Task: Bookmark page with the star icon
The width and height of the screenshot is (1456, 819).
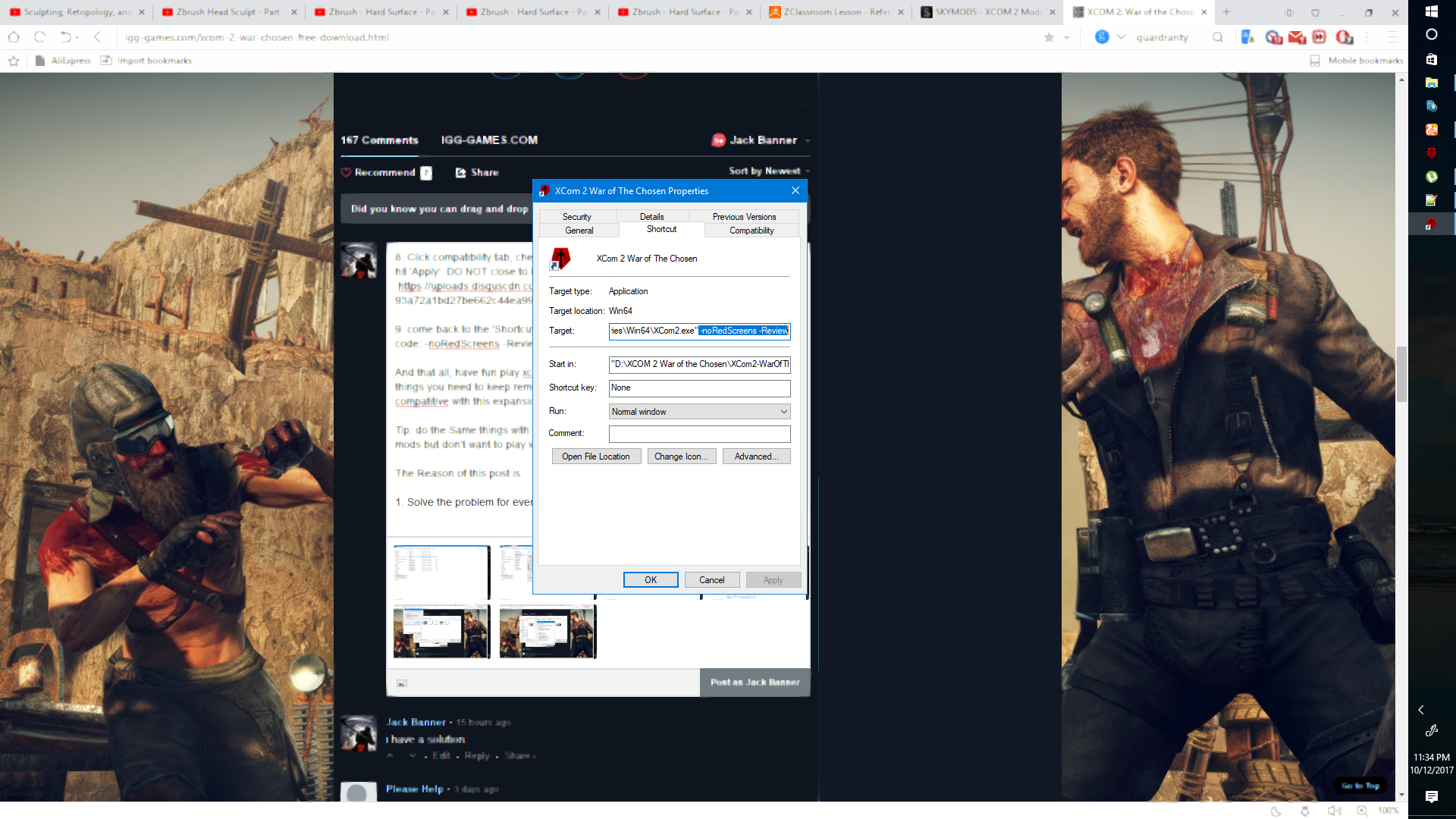Action: point(1049,37)
